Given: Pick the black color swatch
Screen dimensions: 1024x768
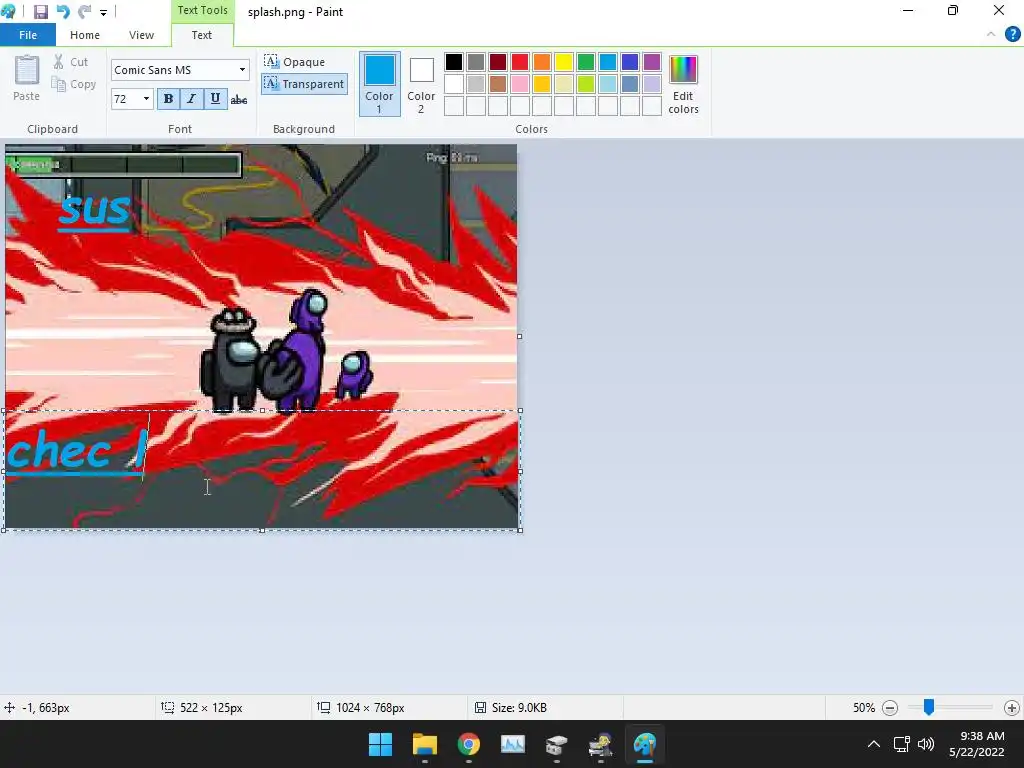Looking at the screenshot, I should [454, 62].
